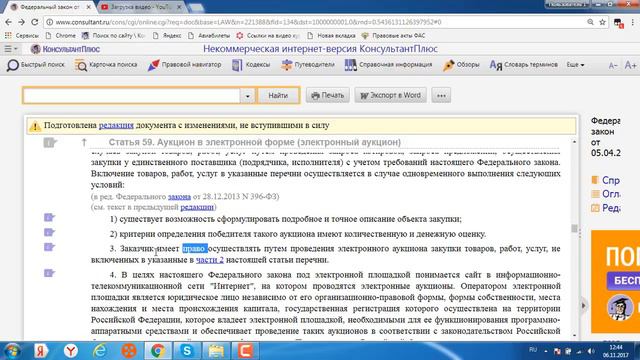Open Skype from taskbar
The width and height of the screenshot is (640, 360).
[x=187, y=351]
